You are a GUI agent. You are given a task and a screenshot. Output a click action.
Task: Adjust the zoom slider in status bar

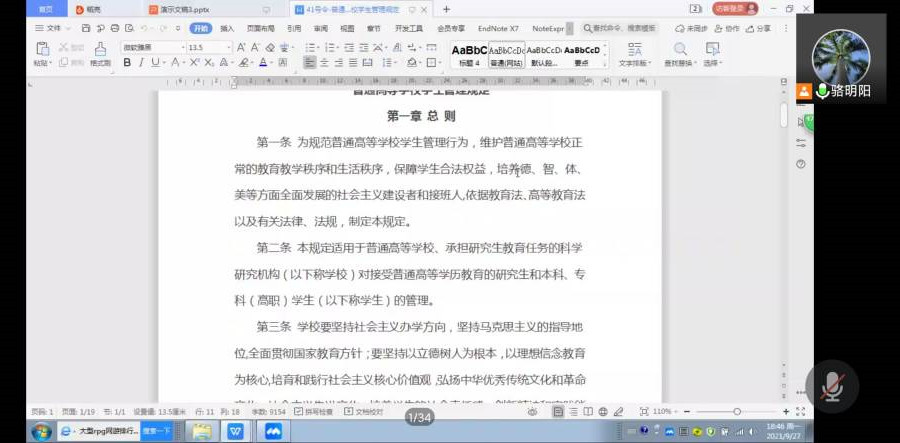pos(737,412)
